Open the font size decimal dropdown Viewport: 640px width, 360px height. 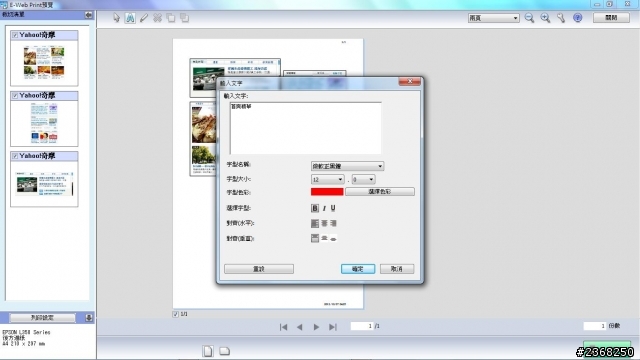pos(363,180)
